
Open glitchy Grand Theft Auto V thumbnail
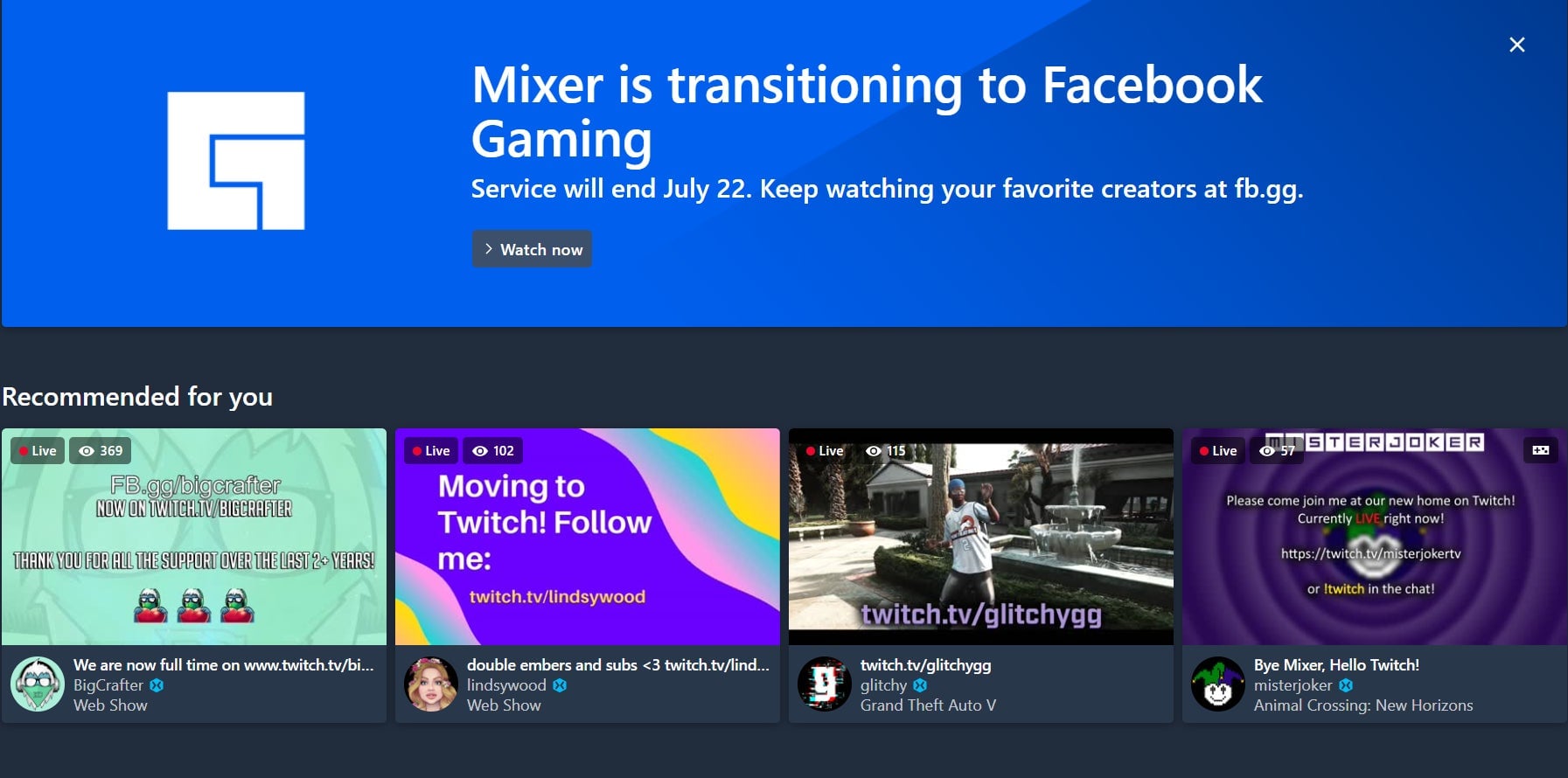pos(981,537)
